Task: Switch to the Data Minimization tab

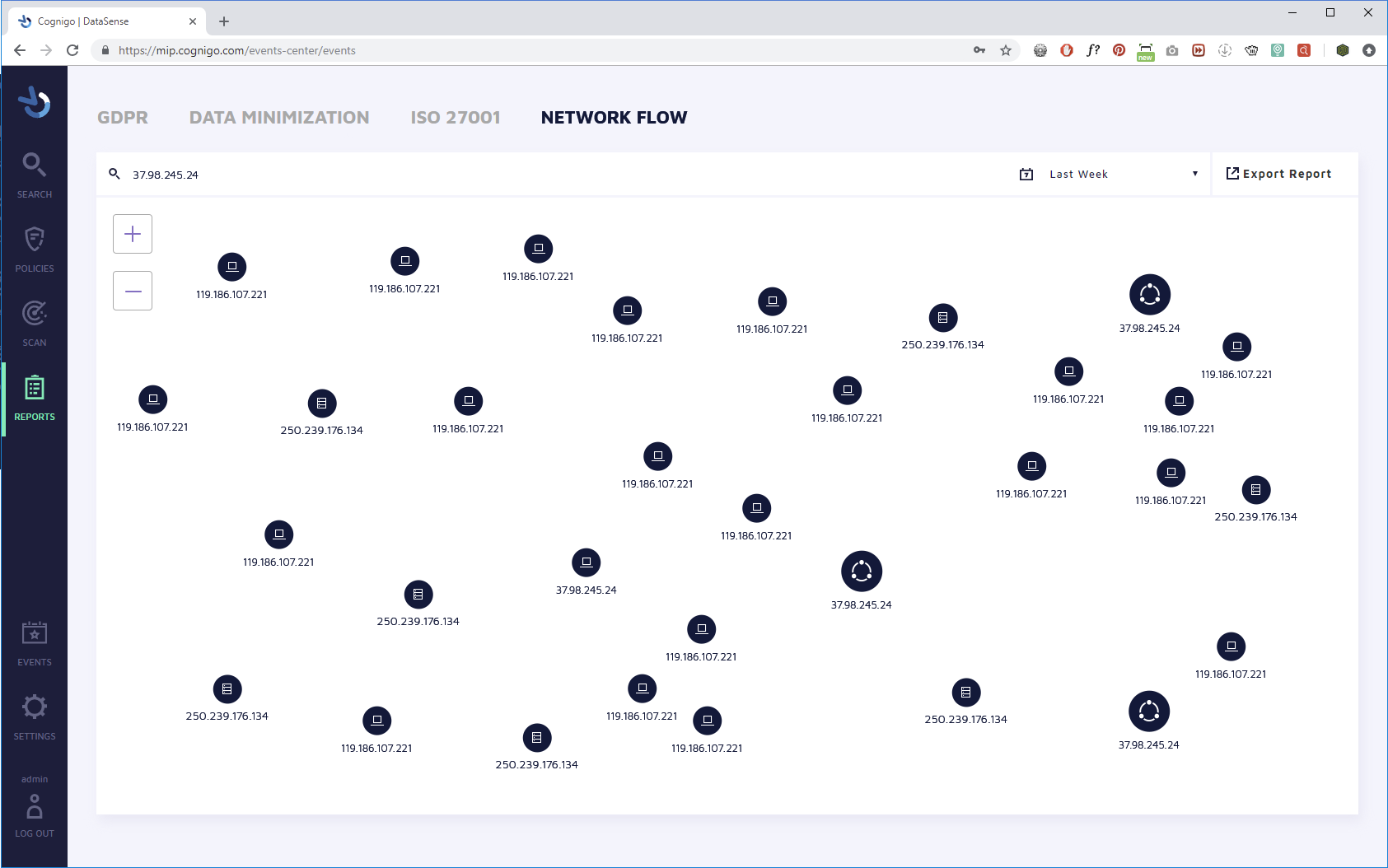Action: [279, 117]
